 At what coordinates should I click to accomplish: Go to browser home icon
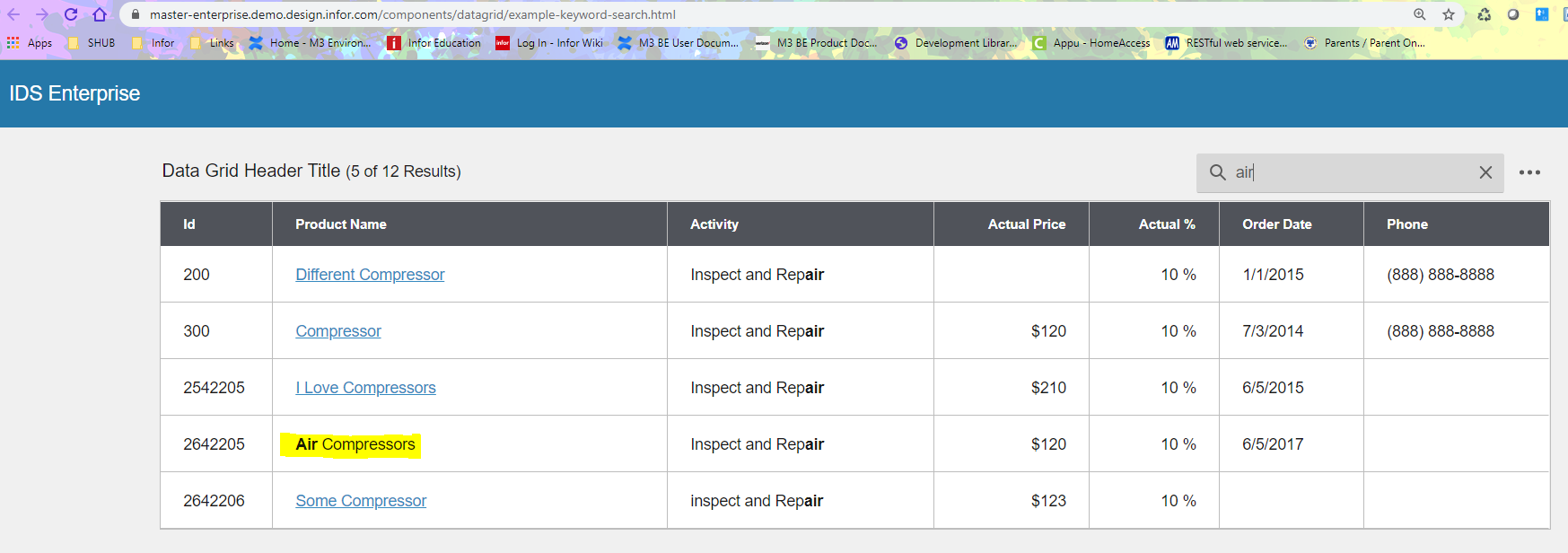(100, 14)
